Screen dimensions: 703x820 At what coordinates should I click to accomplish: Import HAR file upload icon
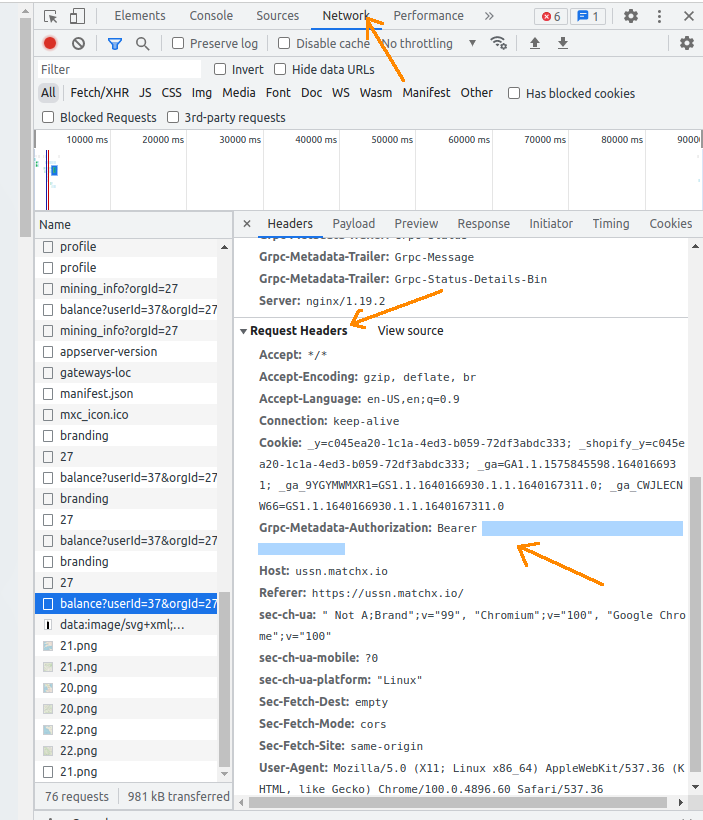[535, 43]
